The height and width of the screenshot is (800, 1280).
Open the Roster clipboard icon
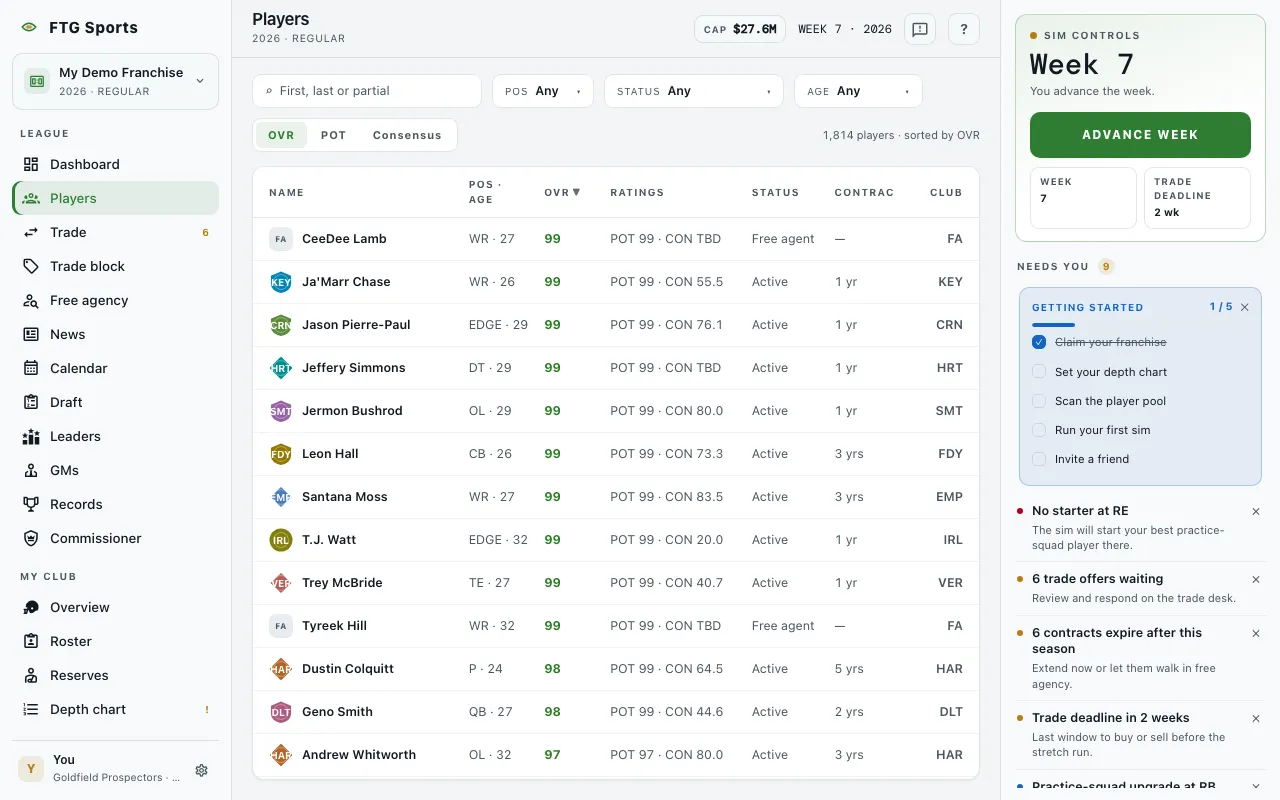coord(31,641)
